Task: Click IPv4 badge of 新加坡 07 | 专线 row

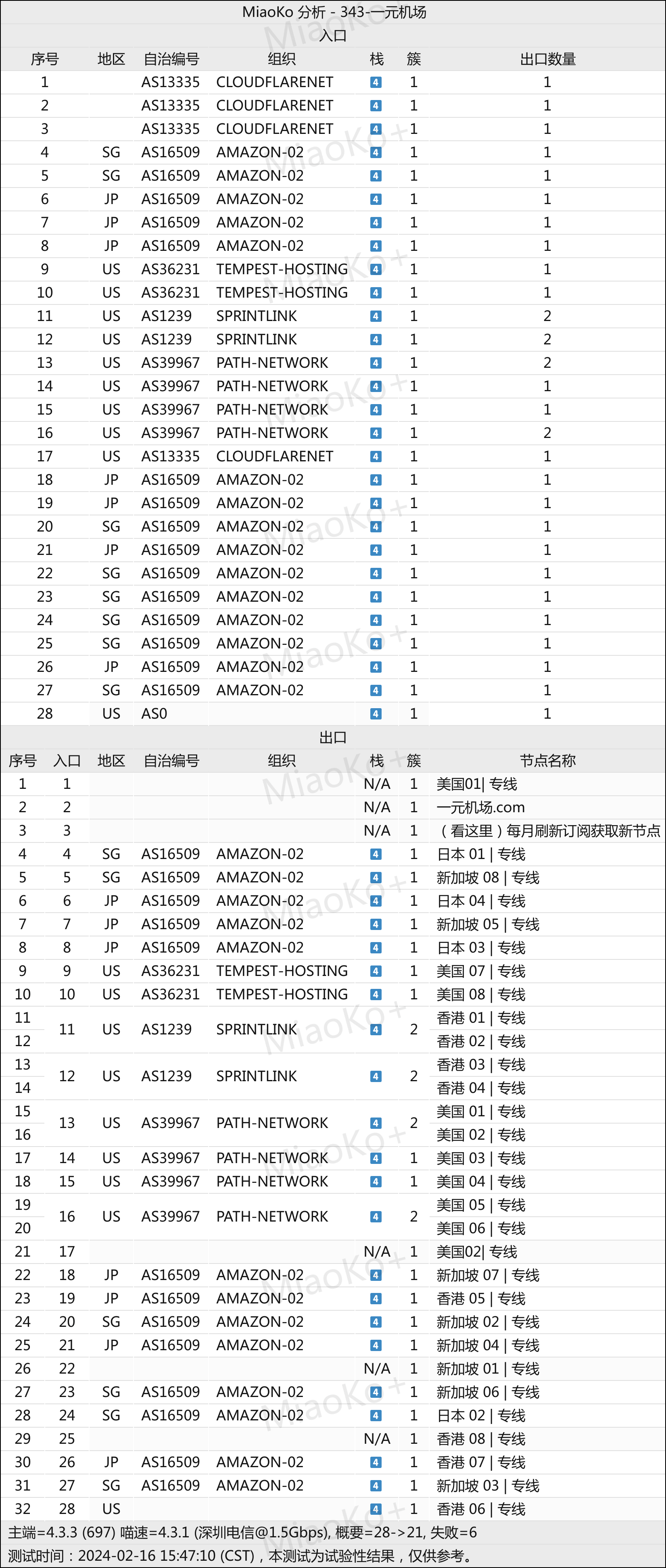Action: point(376,1275)
